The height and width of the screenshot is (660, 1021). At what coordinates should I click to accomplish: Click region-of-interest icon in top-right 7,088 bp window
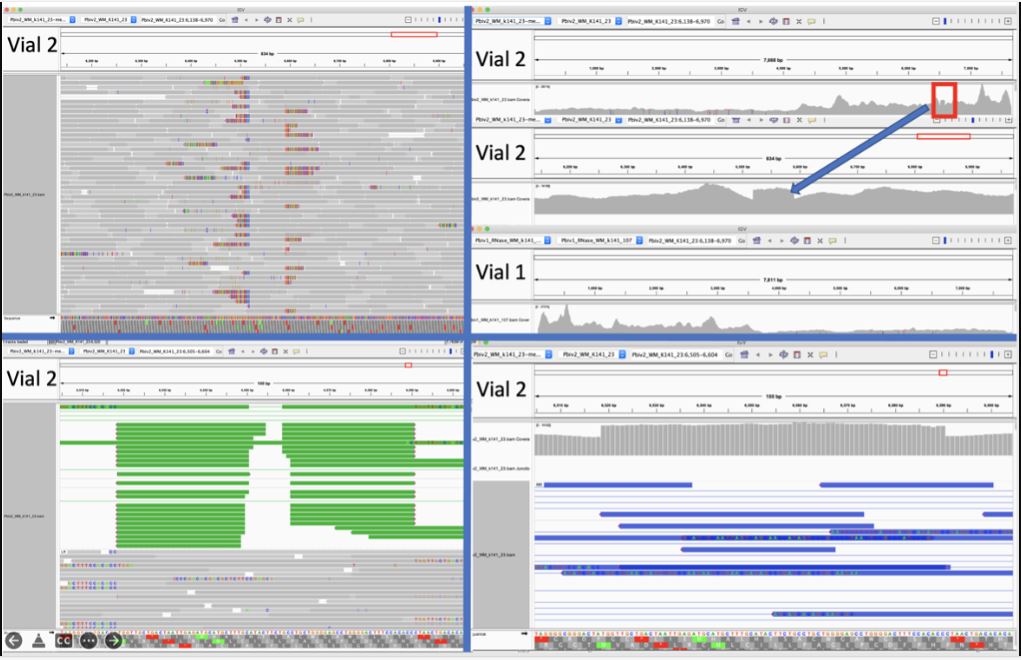click(x=786, y=21)
